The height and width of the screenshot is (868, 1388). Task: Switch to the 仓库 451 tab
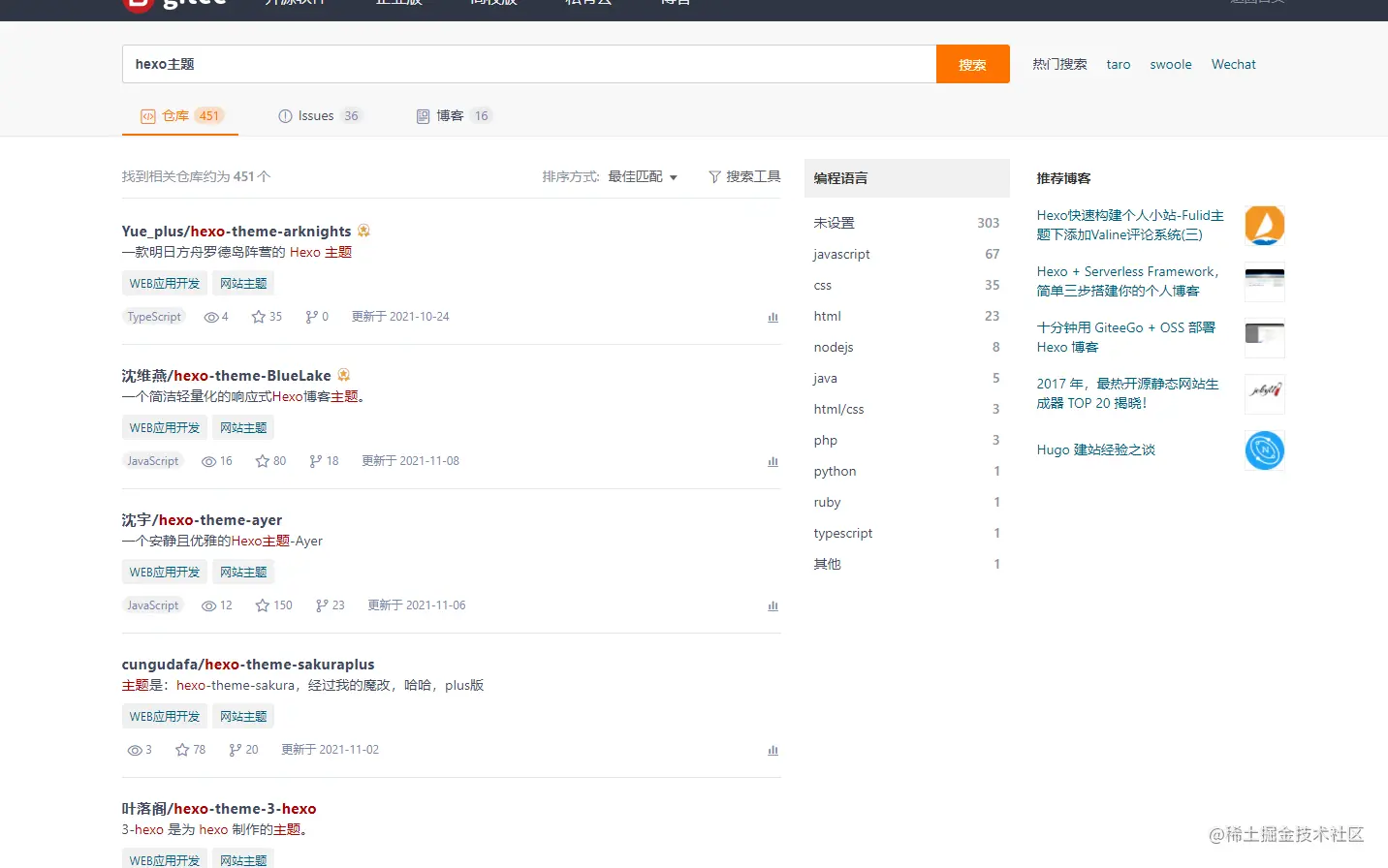[x=182, y=115]
